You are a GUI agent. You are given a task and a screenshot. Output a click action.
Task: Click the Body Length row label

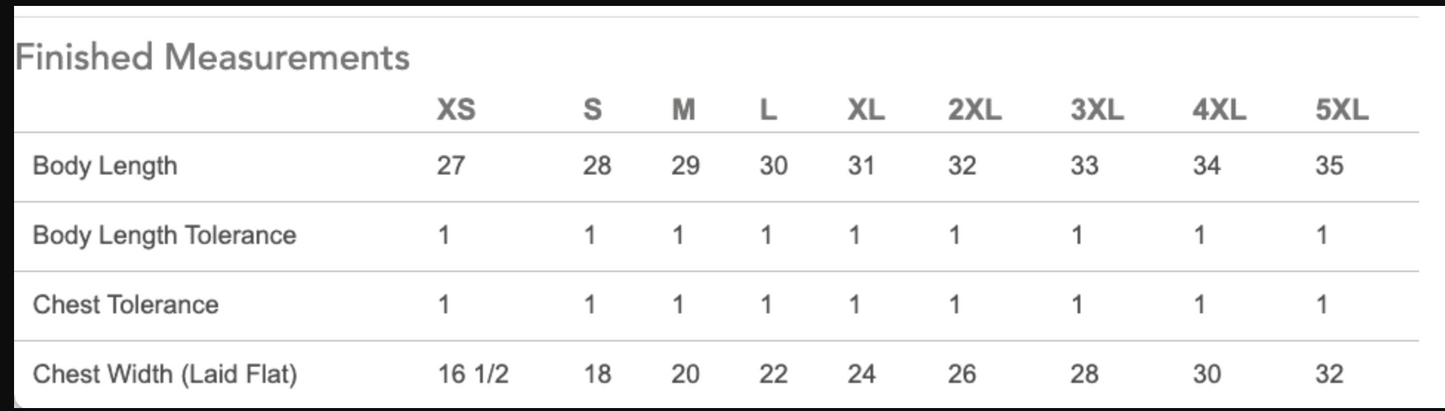105,166
